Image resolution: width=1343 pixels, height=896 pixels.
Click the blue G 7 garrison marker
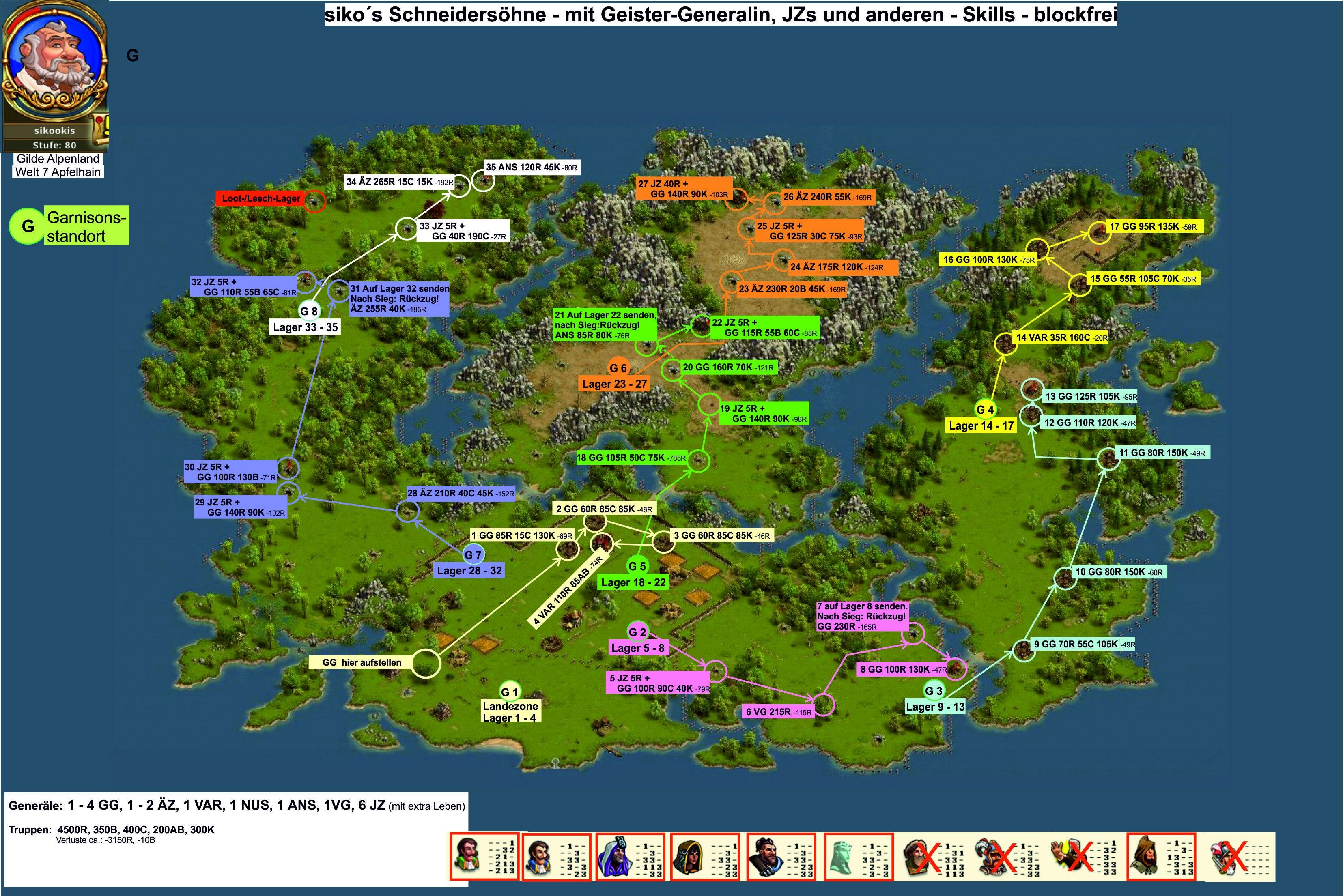[473, 554]
